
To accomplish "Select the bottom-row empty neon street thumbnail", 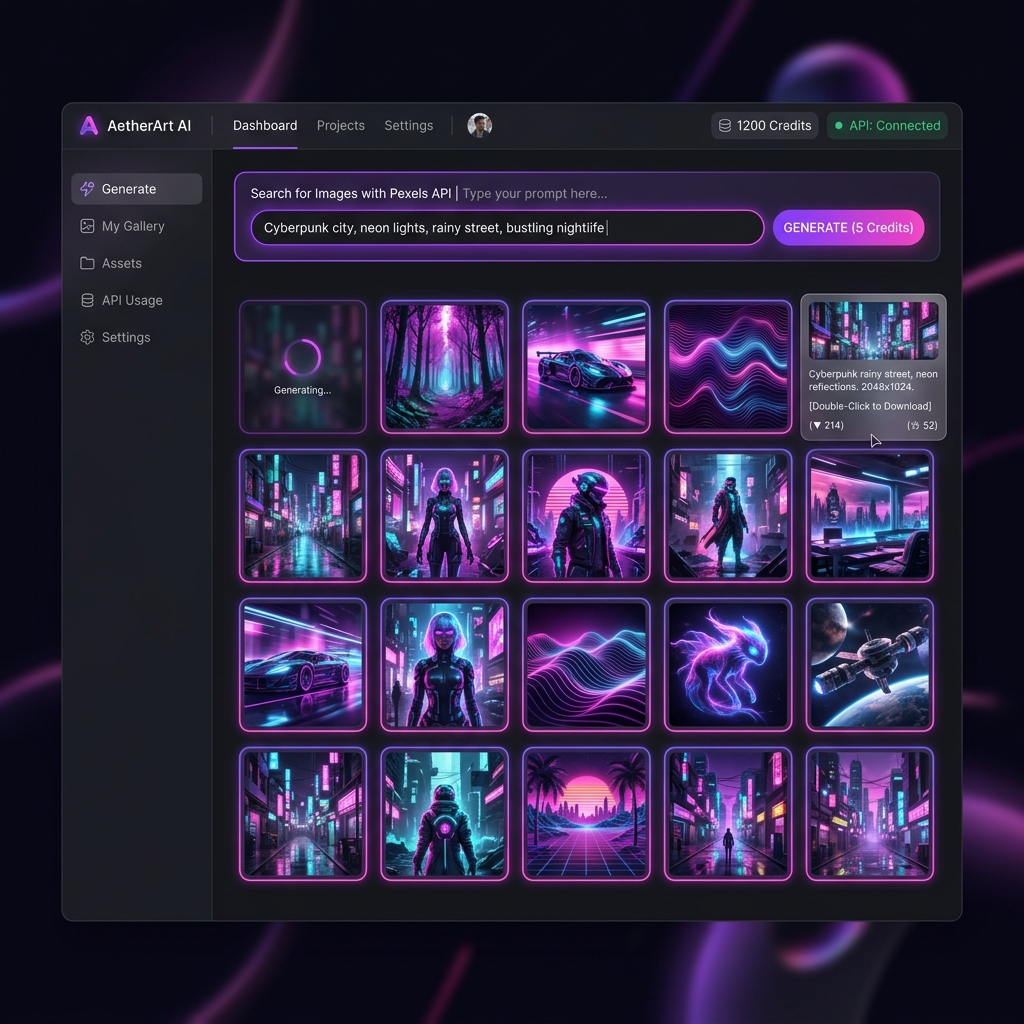I will pos(303,814).
